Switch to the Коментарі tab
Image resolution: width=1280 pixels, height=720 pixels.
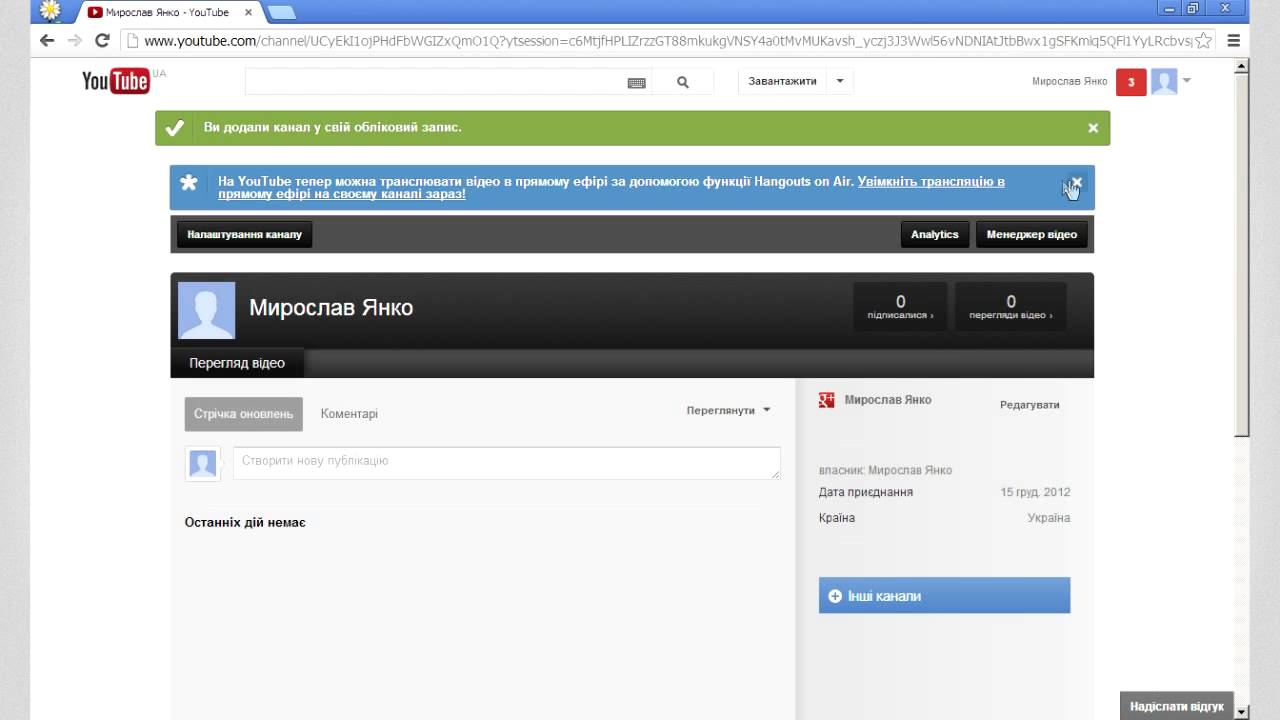click(x=349, y=414)
